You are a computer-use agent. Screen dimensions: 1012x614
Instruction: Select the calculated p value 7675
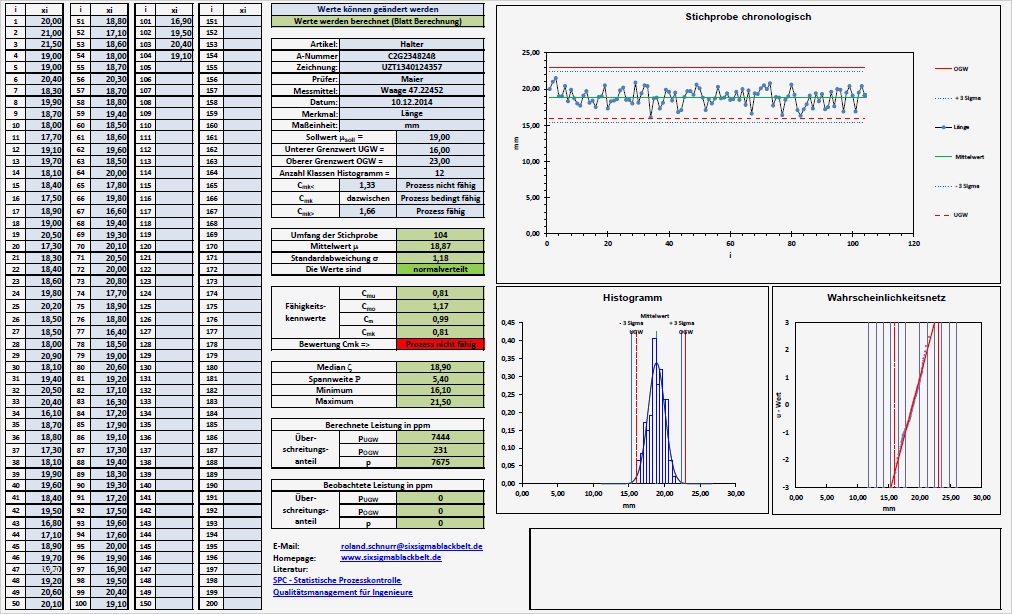[x=440, y=462]
